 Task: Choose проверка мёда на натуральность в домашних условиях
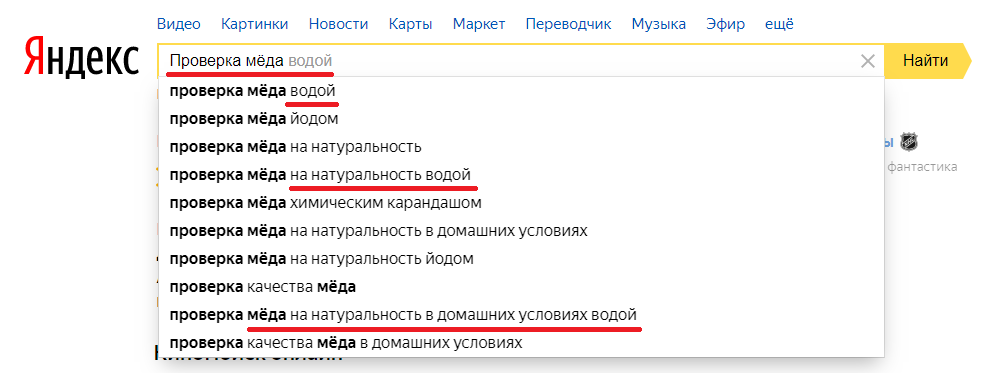[521, 231]
